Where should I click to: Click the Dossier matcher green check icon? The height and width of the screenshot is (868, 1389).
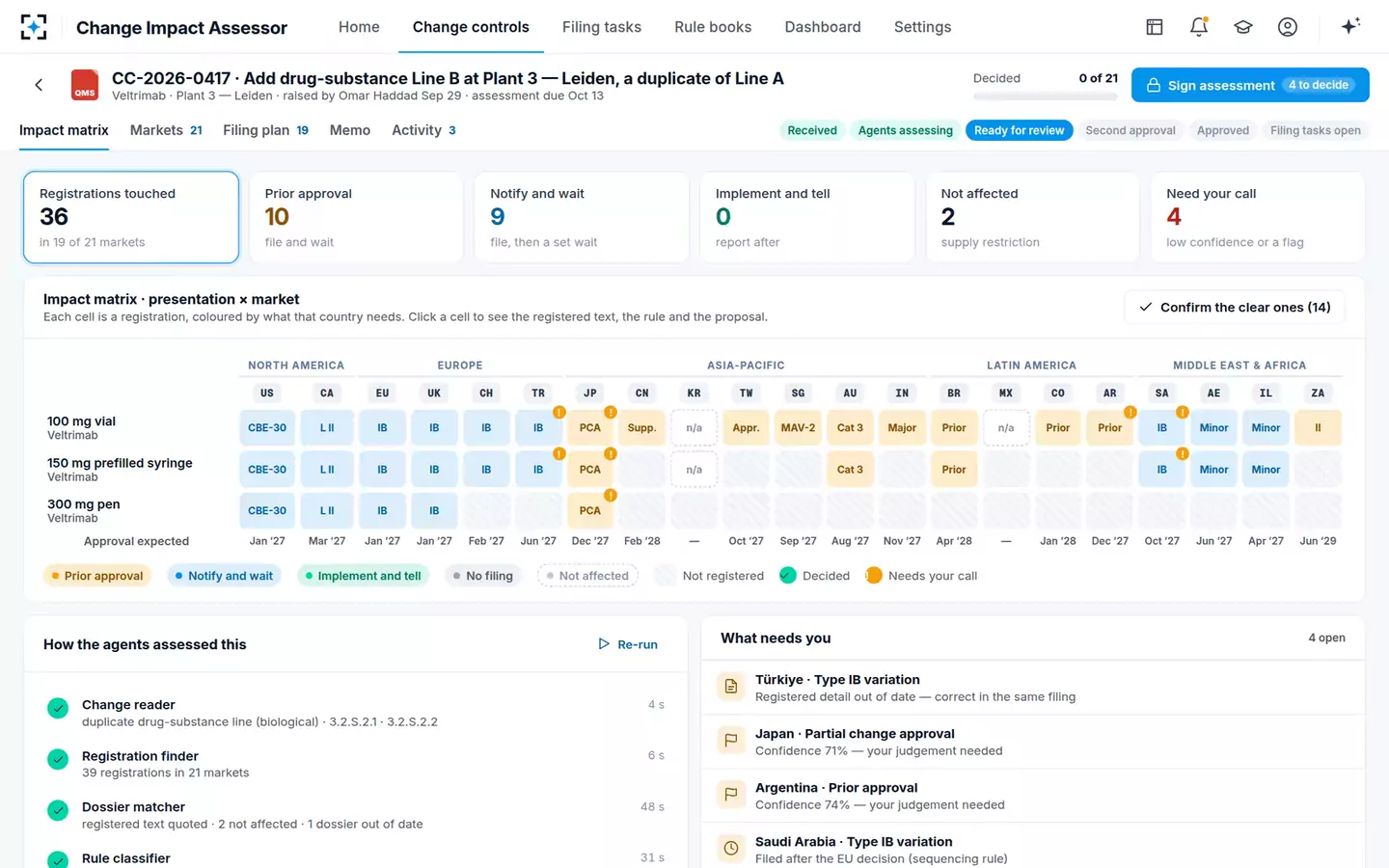pos(58,810)
